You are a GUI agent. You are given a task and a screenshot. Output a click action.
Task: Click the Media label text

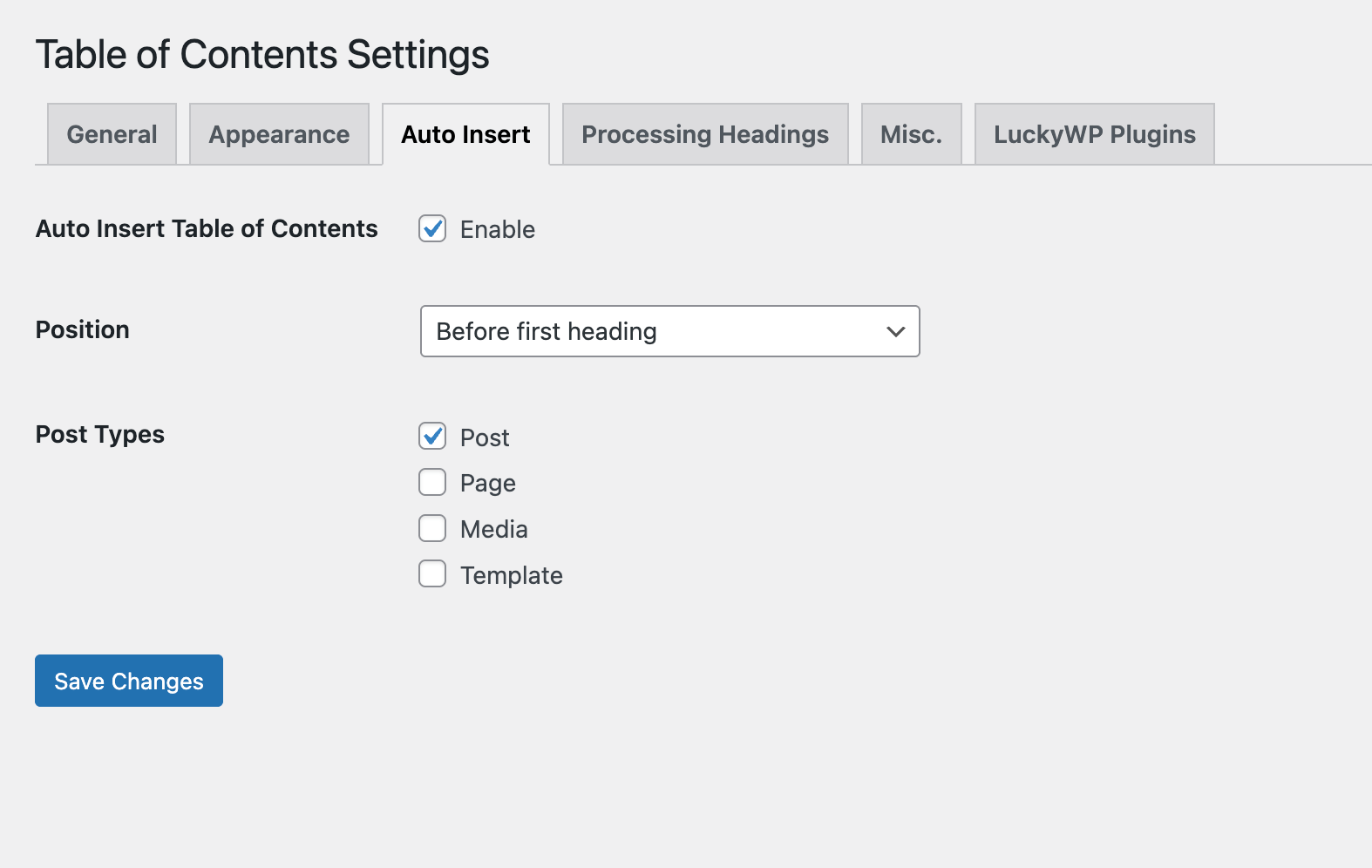(x=493, y=530)
